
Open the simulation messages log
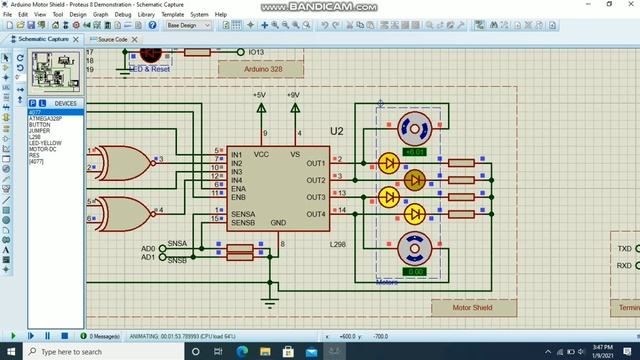(100, 336)
